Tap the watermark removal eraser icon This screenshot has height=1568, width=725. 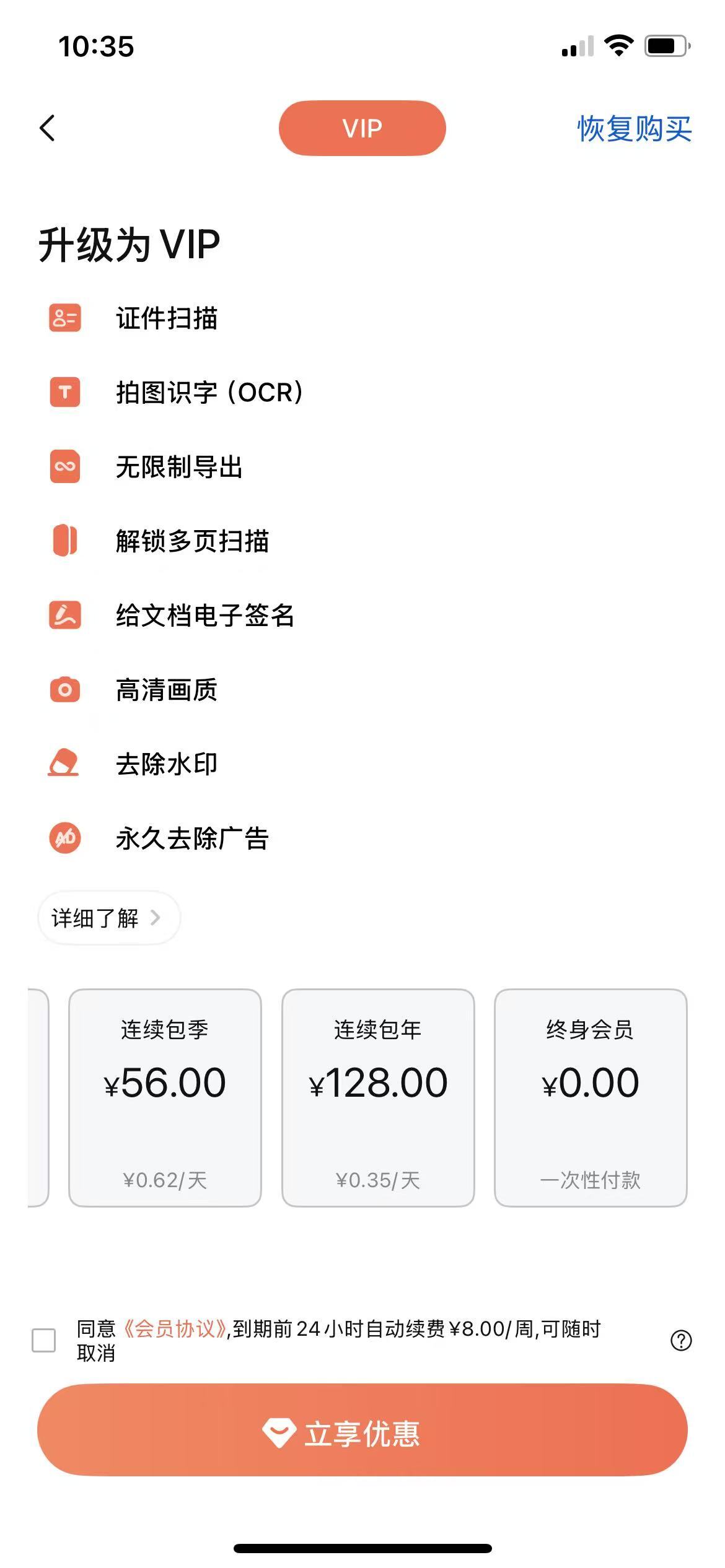(x=64, y=763)
